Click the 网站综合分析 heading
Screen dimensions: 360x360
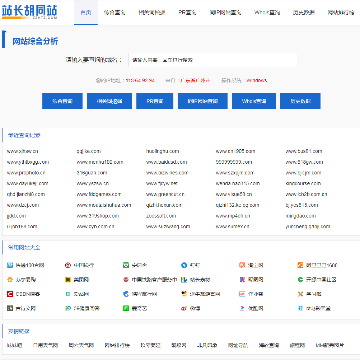35,41
